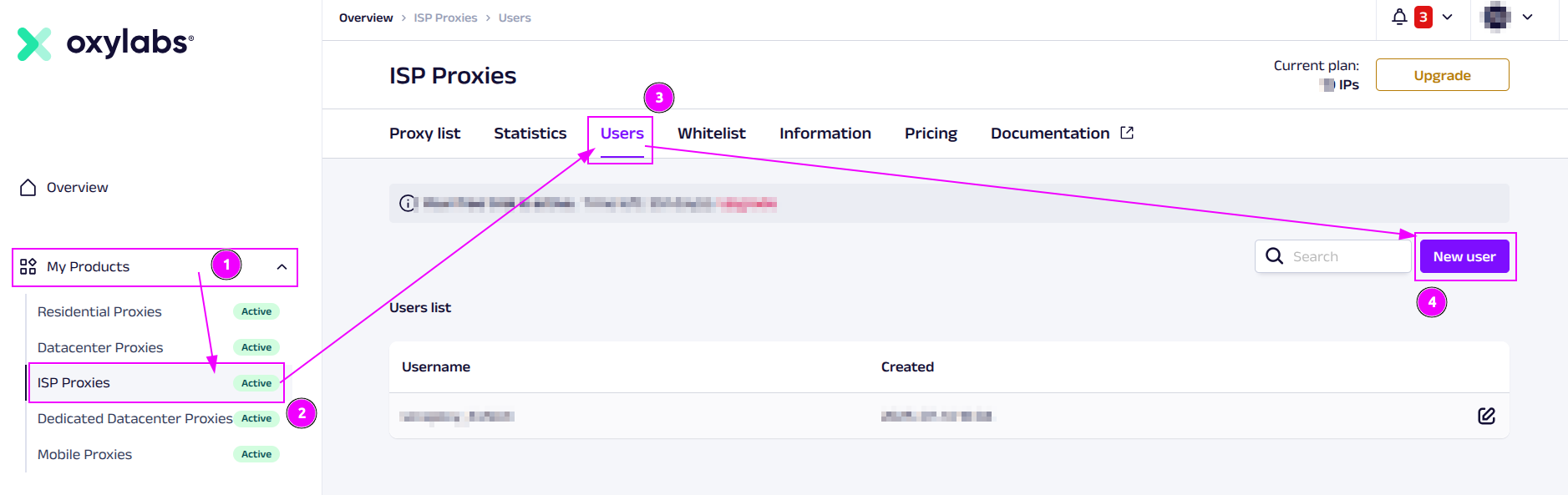Image resolution: width=1568 pixels, height=495 pixels.
Task: Open the user avatar menu
Action: (x=1496, y=17)
